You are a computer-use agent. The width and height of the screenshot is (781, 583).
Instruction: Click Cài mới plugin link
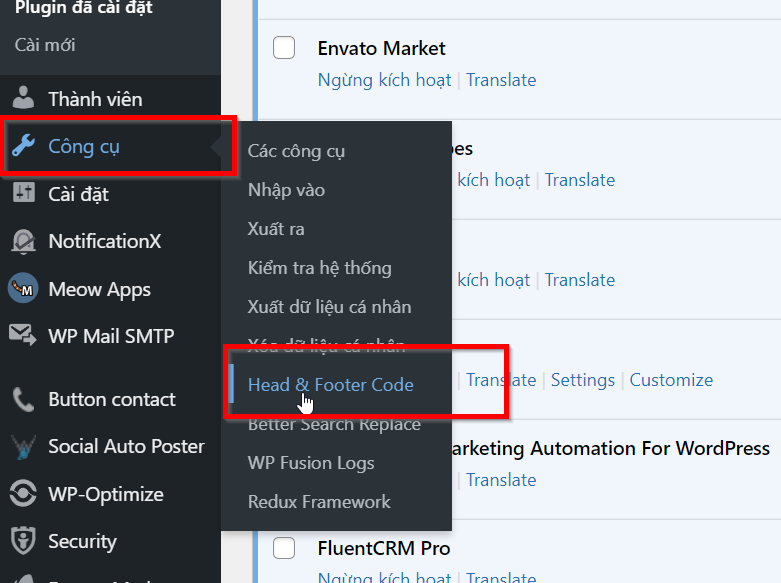pyautogui.click(x=45, y=45)
